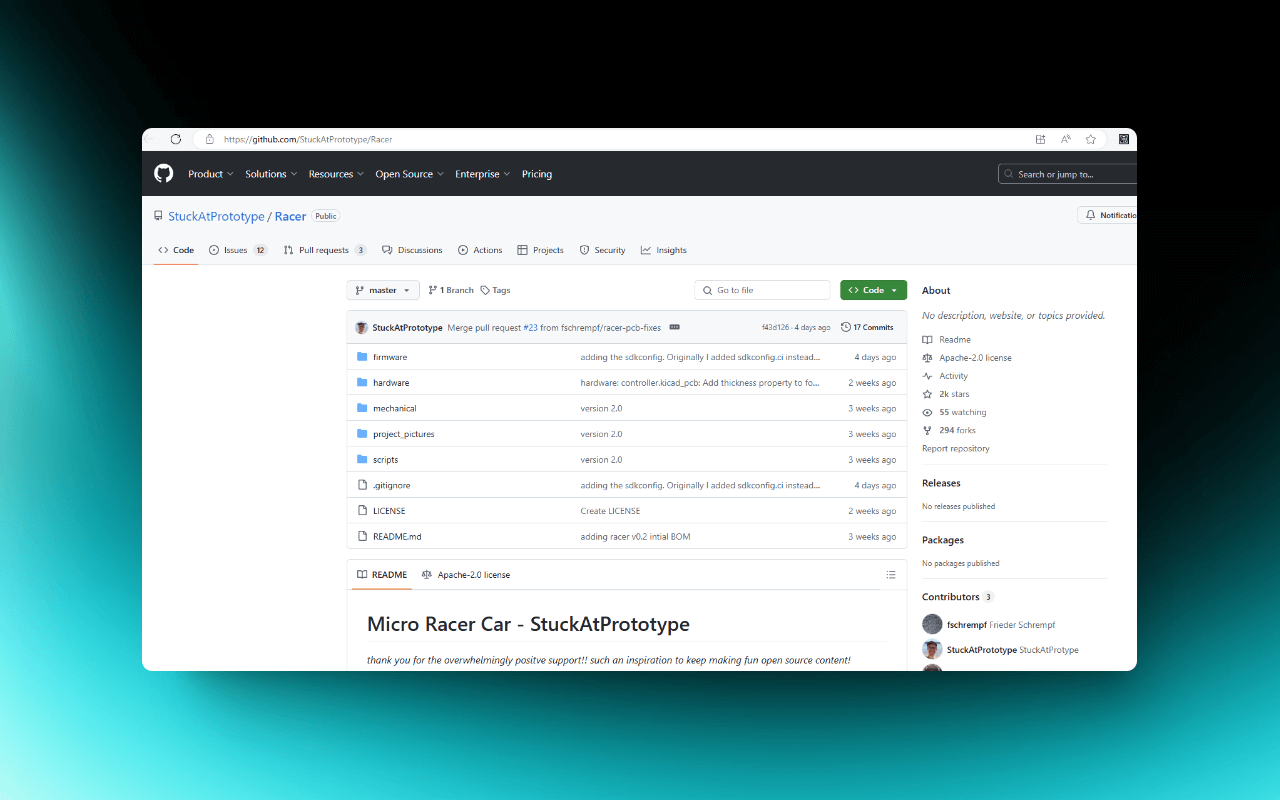The image size is (1280, 800).
Task: Open the hardware folder
Action: (391, 383)
